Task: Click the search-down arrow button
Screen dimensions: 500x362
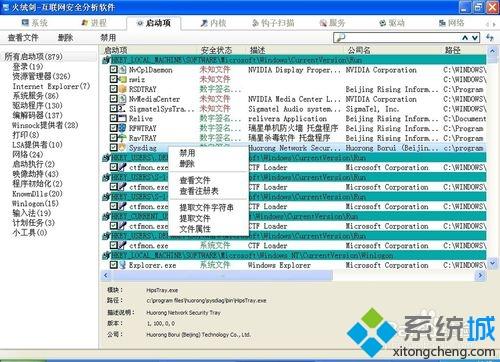Action: 475,38
